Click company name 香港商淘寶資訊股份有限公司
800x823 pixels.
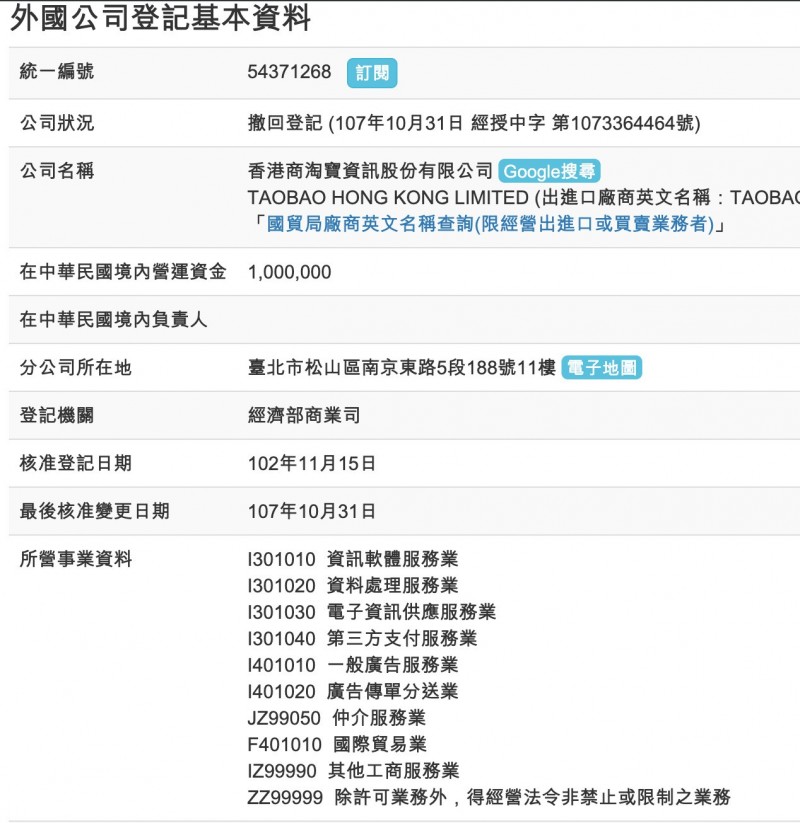(370, 171)
